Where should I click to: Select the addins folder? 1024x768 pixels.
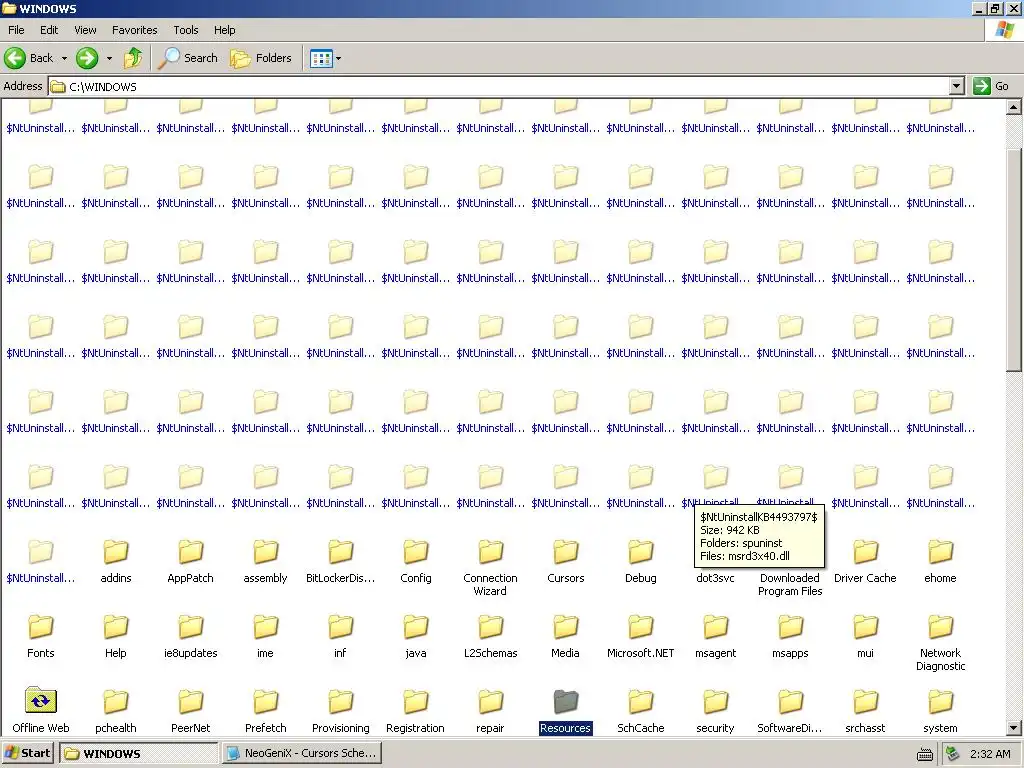tap(116, 562)
